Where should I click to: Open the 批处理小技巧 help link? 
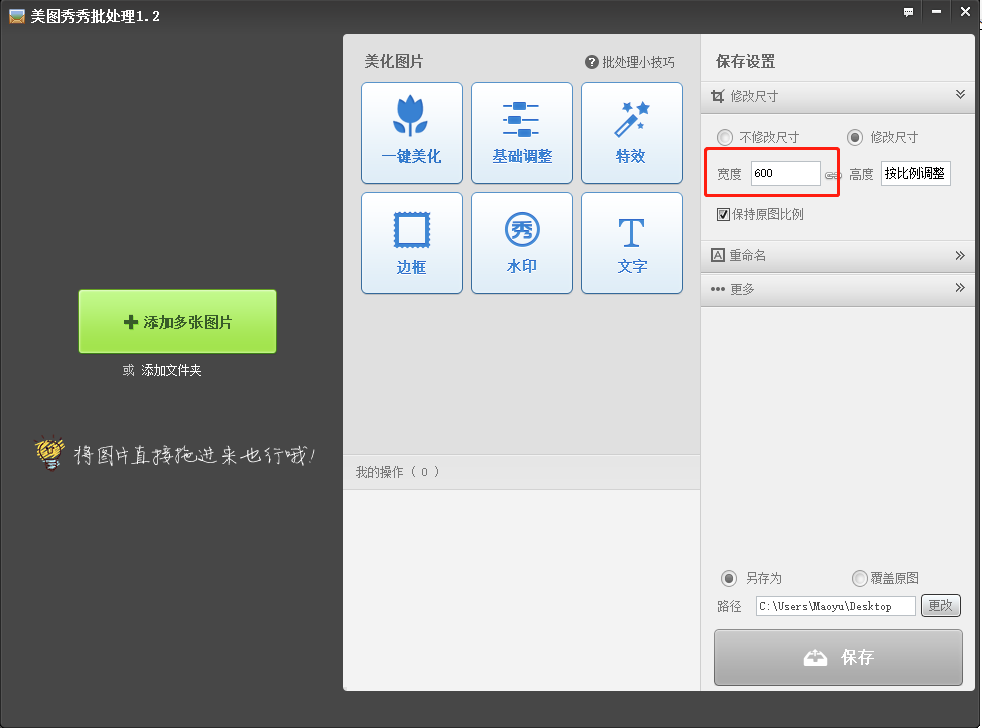pos(630,62)
